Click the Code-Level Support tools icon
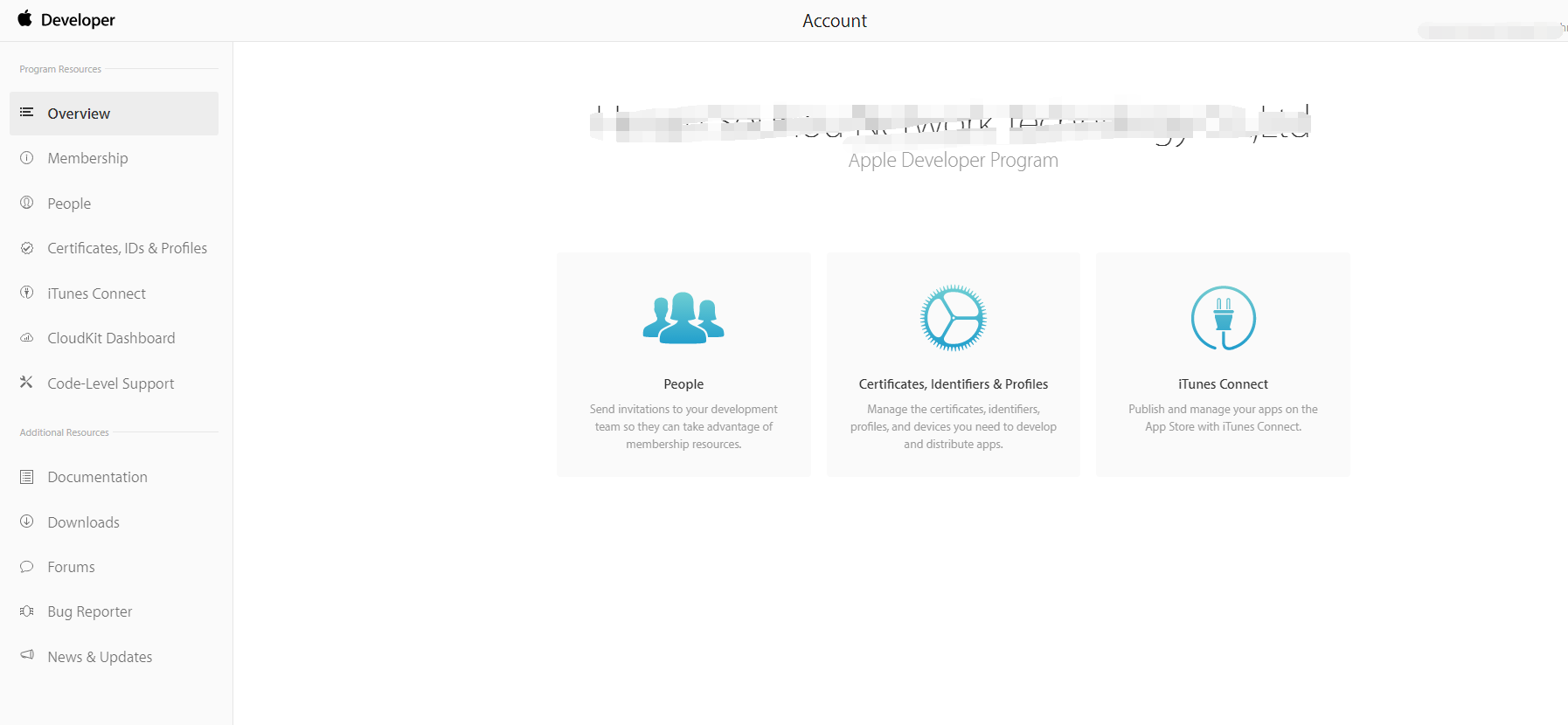Image resolution: width=1568 pixels, height=725 pixels. tap(27, 383)
